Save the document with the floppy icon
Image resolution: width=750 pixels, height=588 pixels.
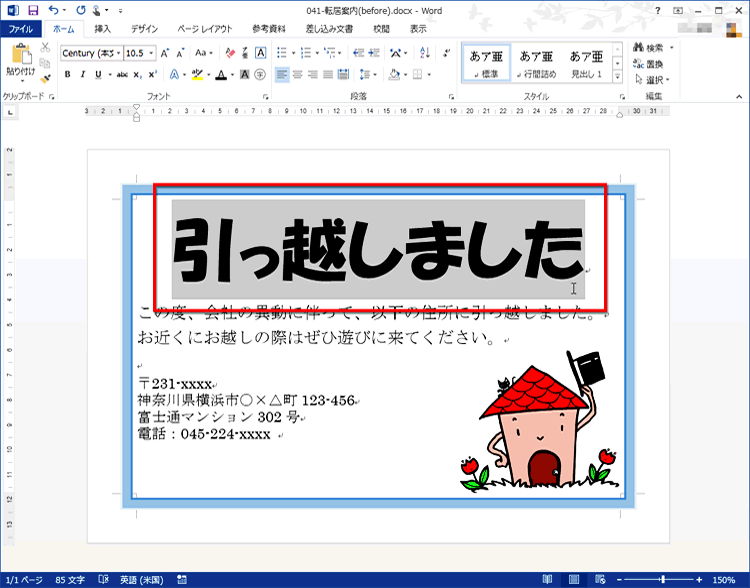coord(33,10)
